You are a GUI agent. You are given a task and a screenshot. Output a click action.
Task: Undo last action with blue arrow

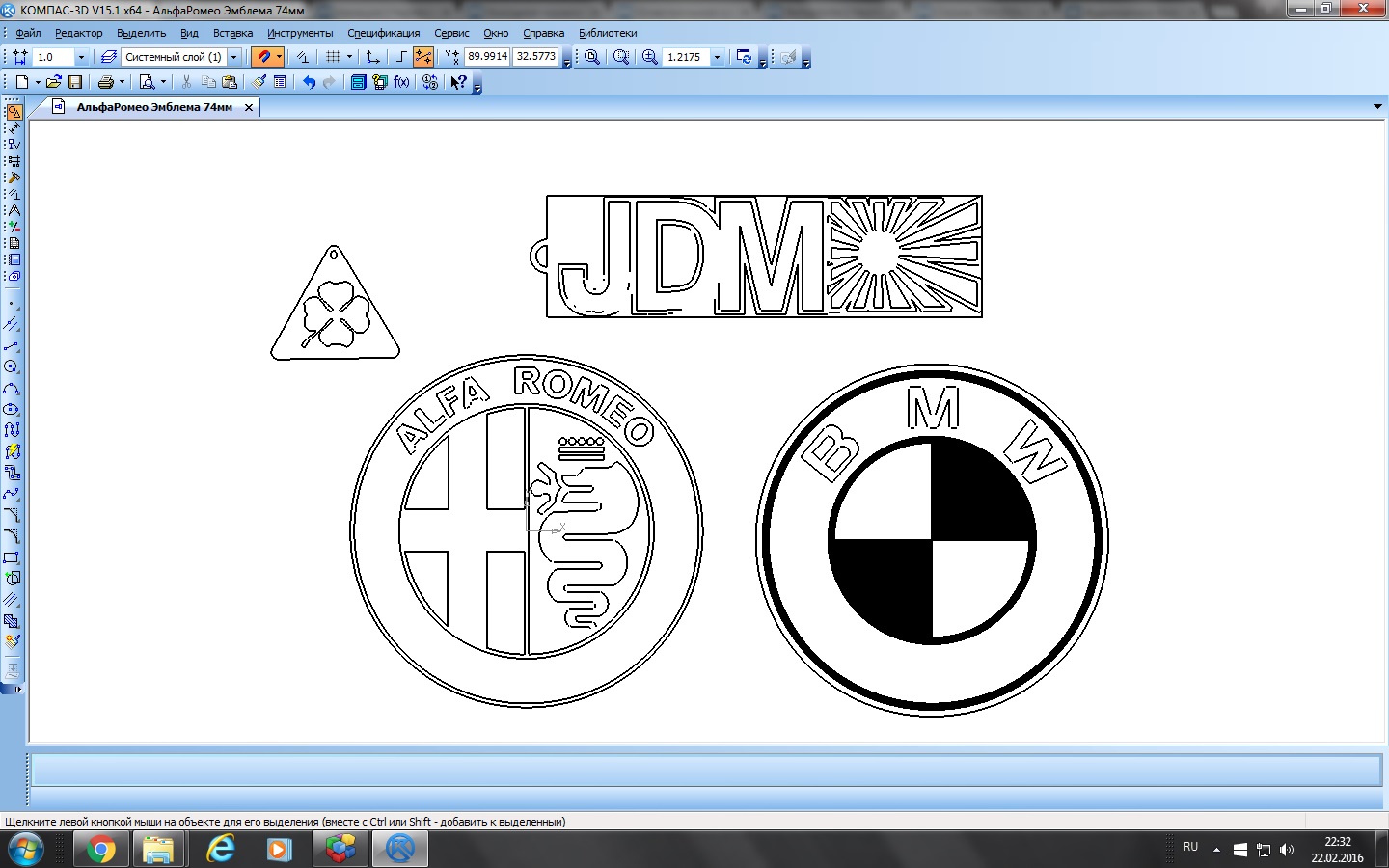pyautogui.click(x=309, y=82)
